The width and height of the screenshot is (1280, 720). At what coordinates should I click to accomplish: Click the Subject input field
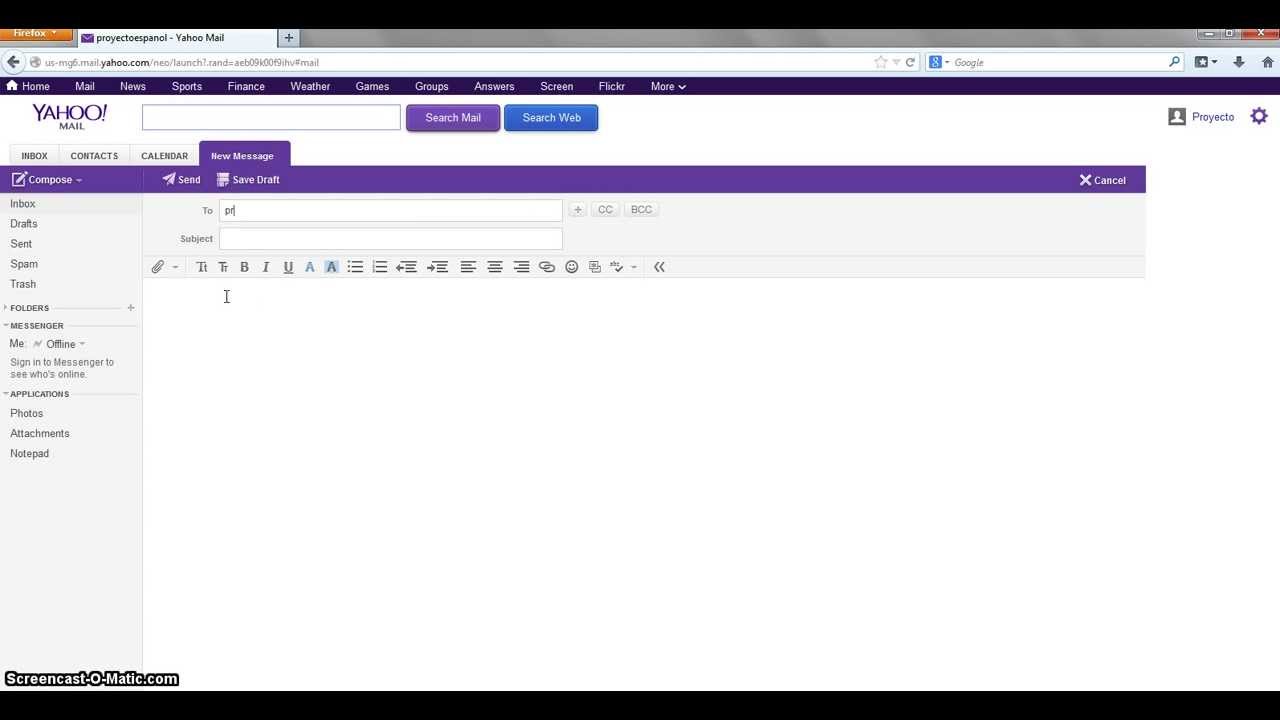point(391,239)
